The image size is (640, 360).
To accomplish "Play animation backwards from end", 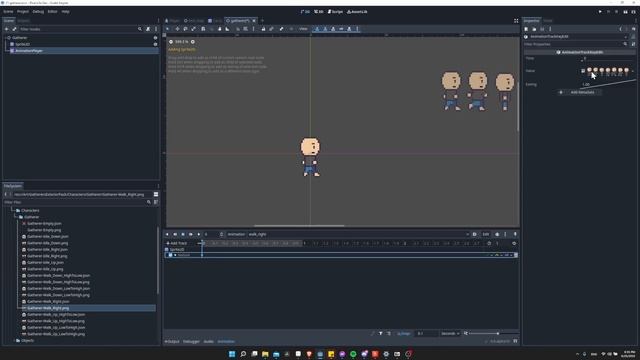I will click(x=175, y=234).
